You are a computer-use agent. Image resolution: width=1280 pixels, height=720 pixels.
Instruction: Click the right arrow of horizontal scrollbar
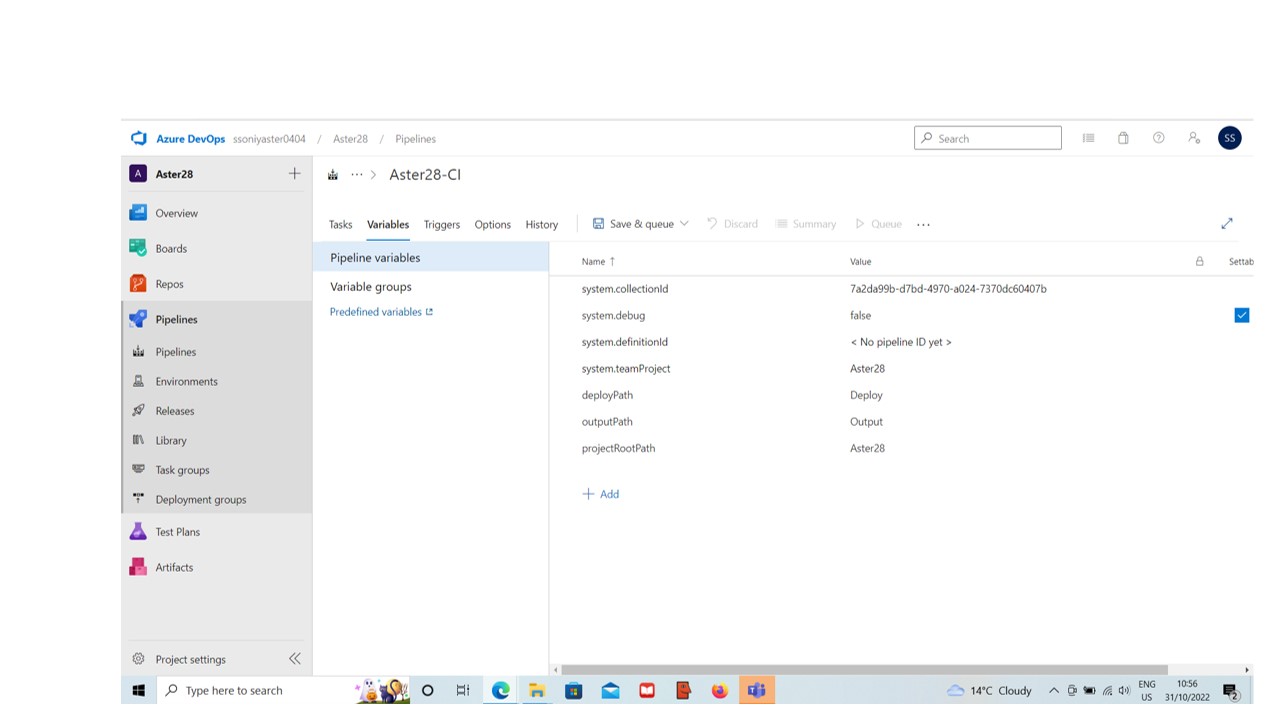1246,670
